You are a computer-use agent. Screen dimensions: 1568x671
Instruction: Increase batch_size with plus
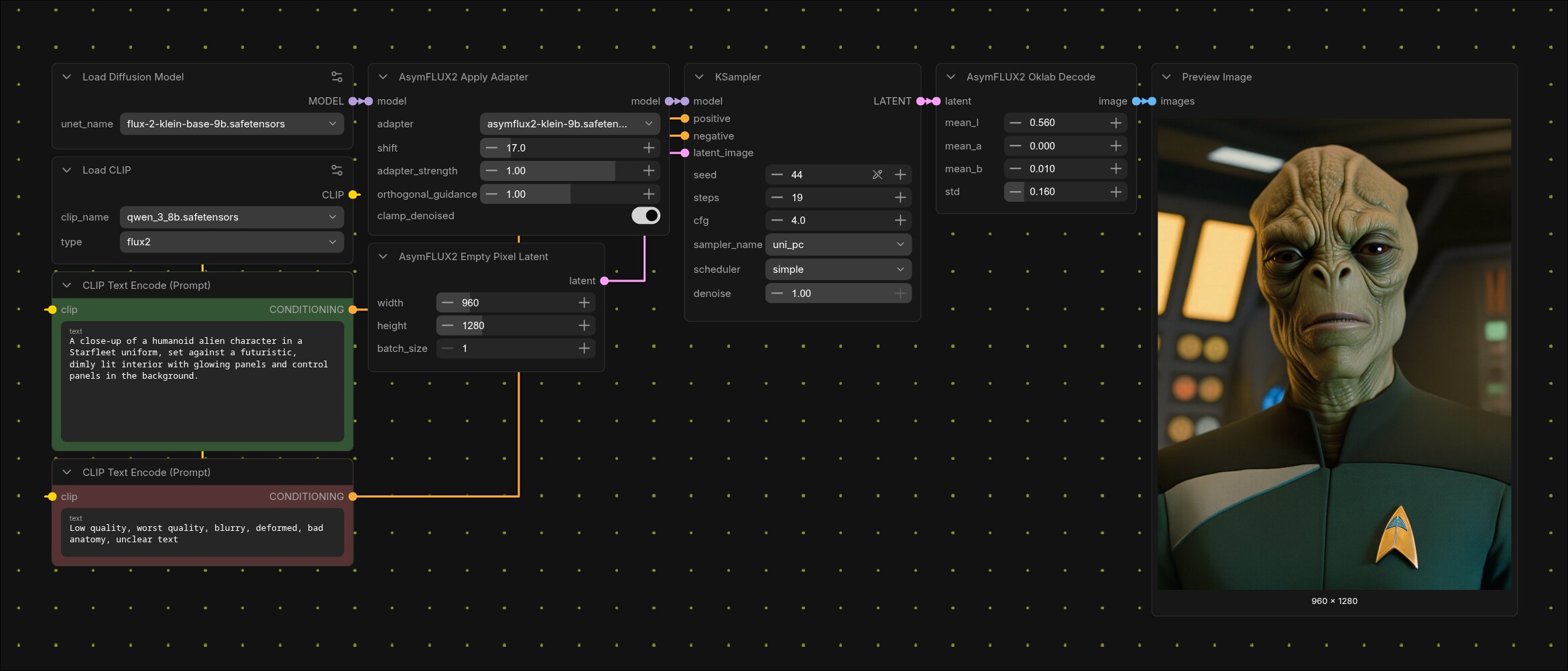pos(585,349)
